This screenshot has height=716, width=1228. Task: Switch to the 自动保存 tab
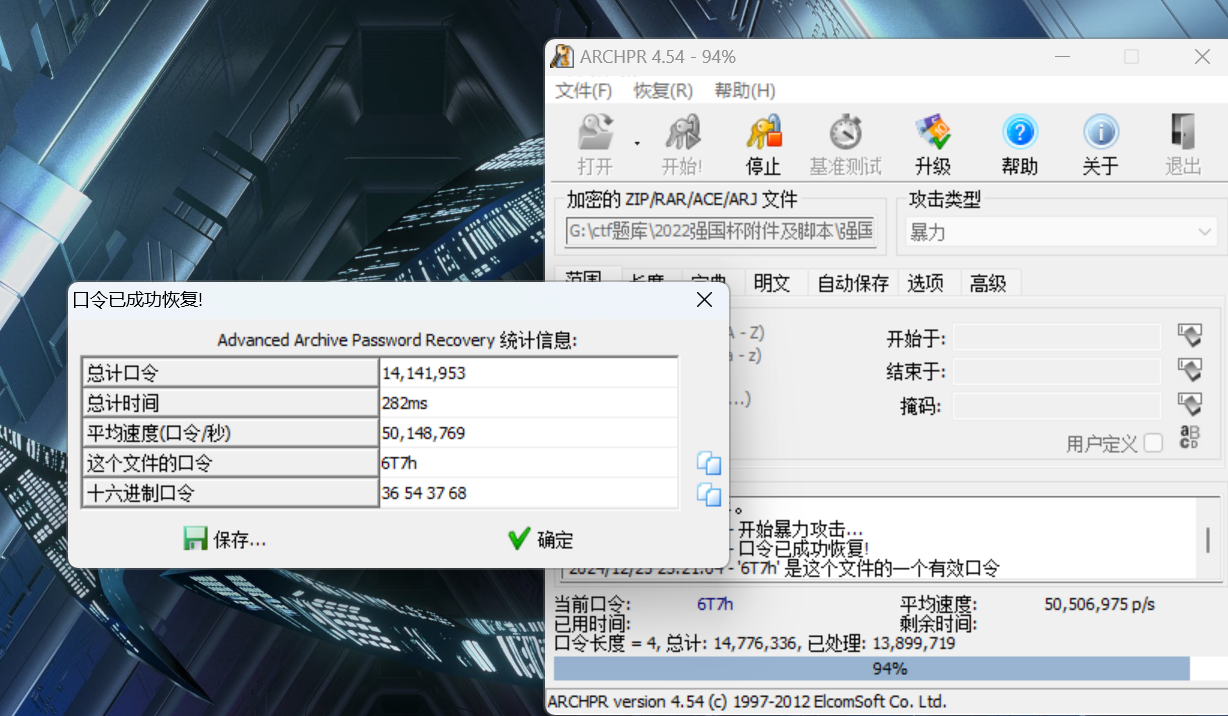pyautogui.click(x=853, y=283)
